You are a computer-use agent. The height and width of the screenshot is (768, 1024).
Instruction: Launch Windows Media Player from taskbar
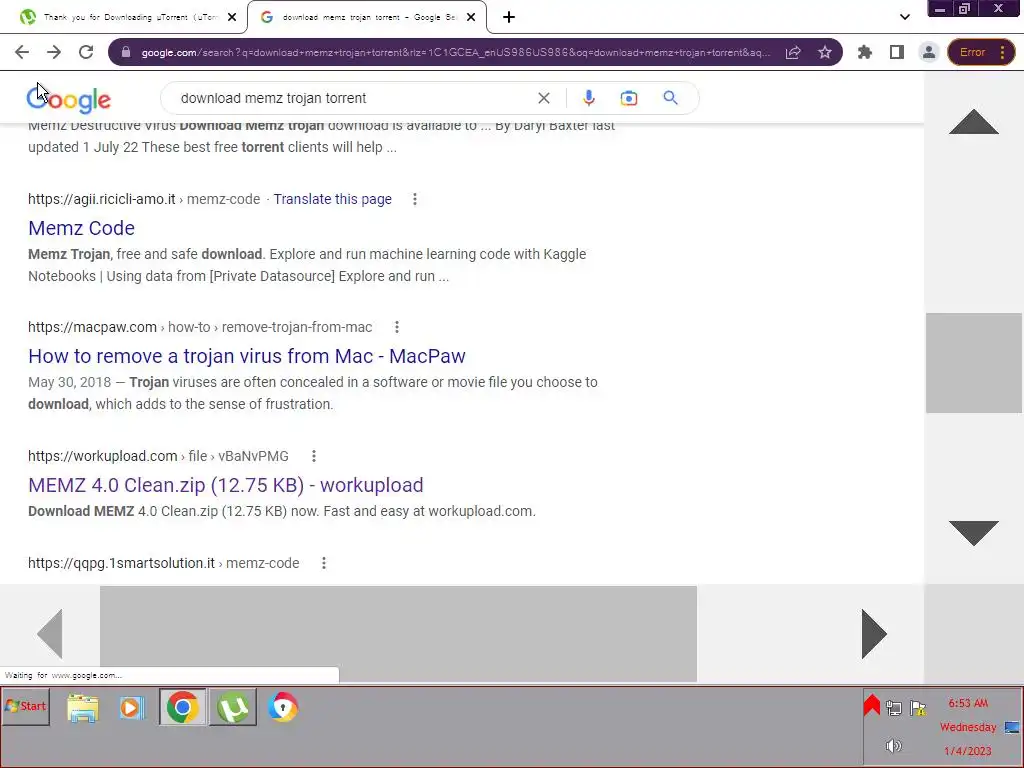tap(132, 708)
